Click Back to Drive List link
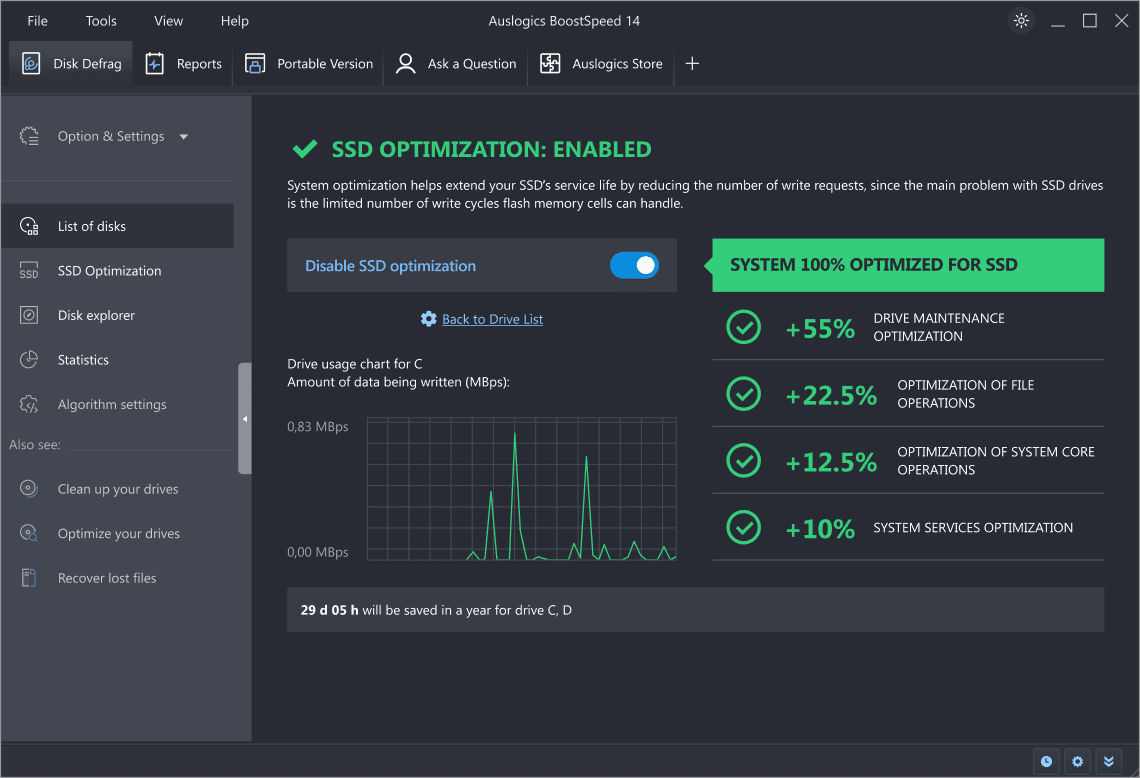Image resolution: width=1140 pixels, height=778 pixels. [491, 318]
